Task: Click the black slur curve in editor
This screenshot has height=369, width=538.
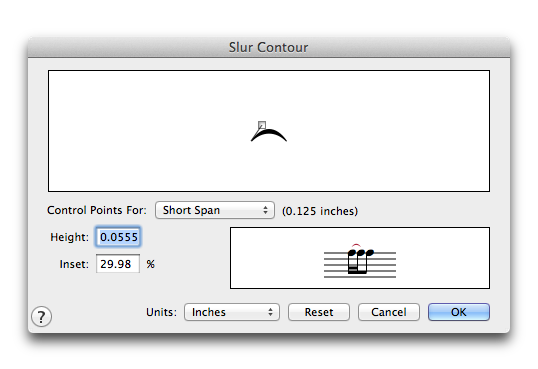Action: pyautogui.click(x=269, y=135)
